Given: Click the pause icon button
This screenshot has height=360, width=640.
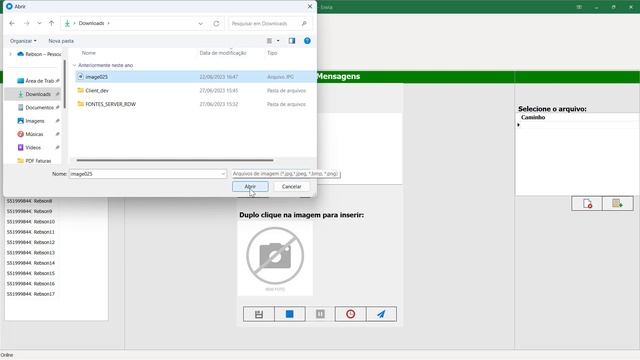Looking at the screenshot, I should (x=320, y=314).
